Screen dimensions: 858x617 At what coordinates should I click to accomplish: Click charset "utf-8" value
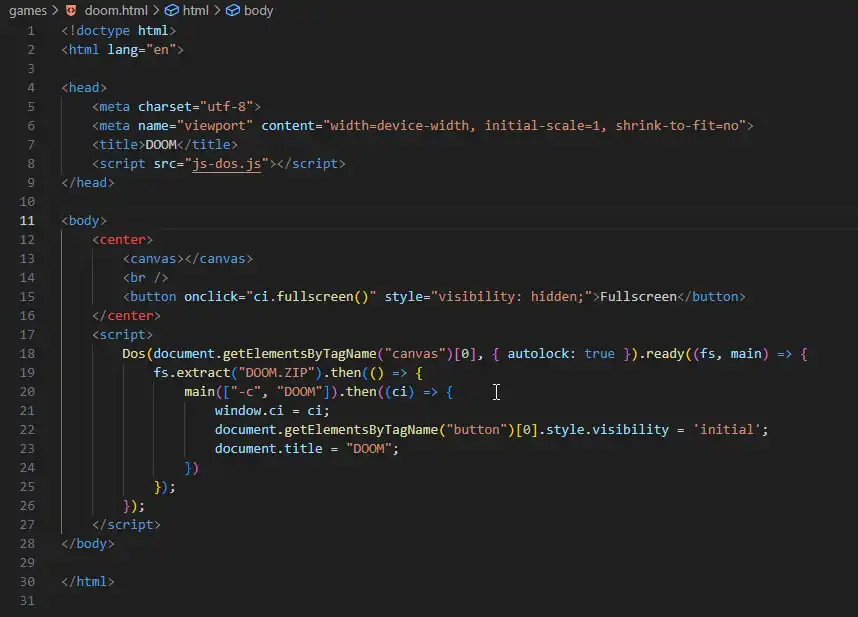pyautogui.click(x=226, y=107)
